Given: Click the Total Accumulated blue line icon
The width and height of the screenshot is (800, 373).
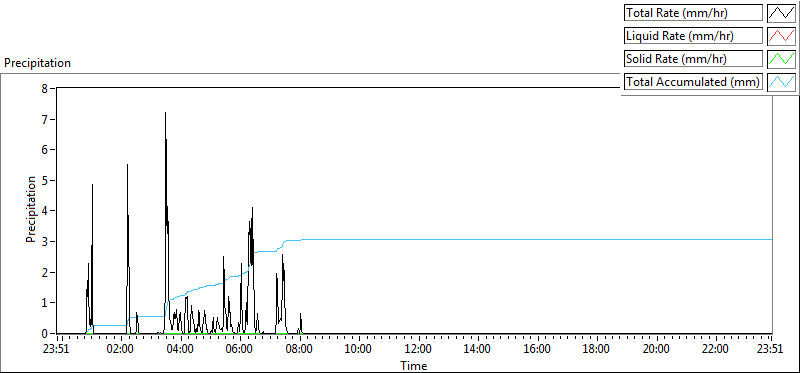Looking at the screenshot, I should [781, 81].
